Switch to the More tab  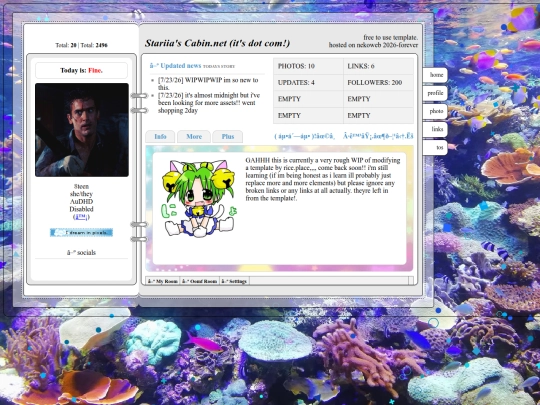click(x=194, y=137)
